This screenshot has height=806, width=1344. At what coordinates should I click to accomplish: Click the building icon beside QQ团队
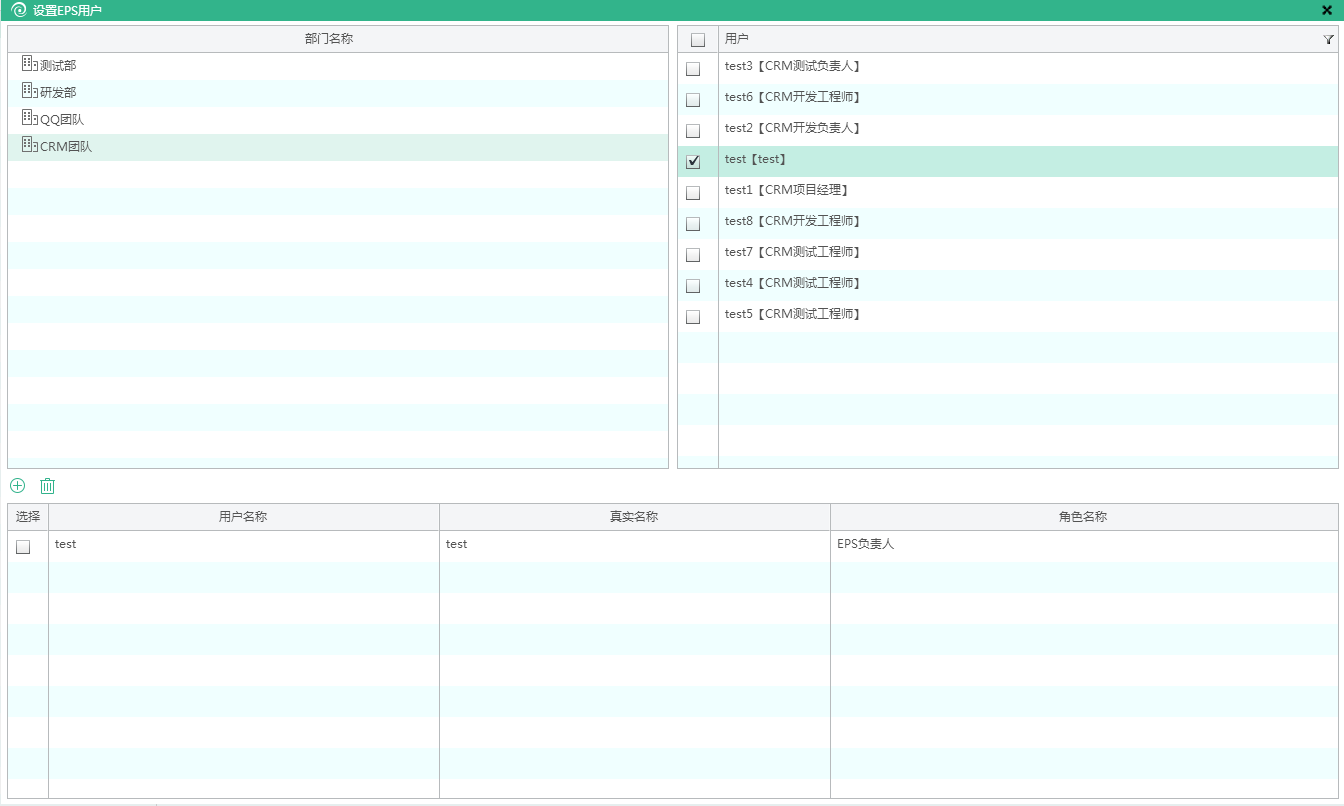click(29, 118)
